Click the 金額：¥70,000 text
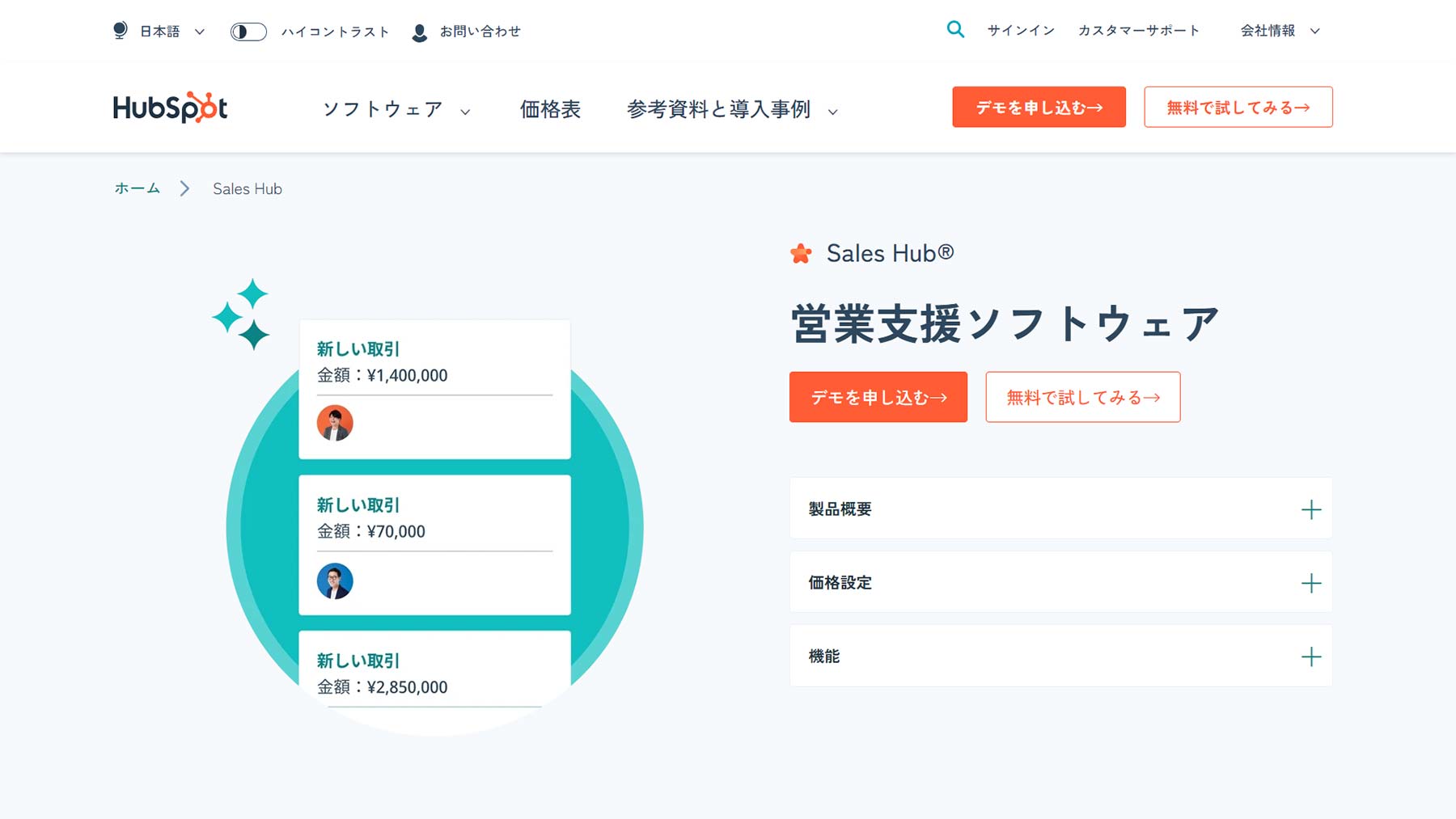This screenshot has width=1456, height=819. coord(370,531)
